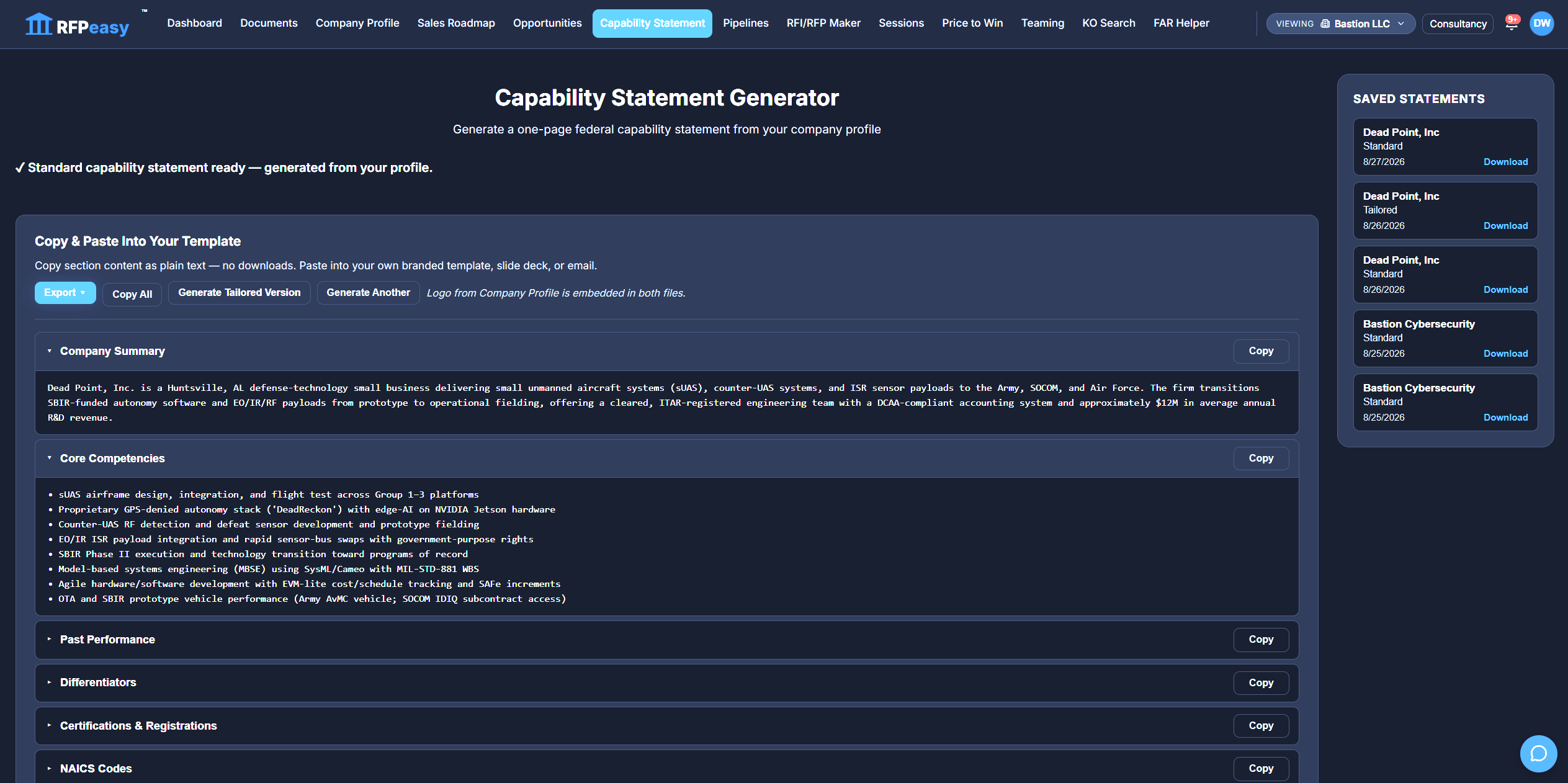Expand Certifications & Registrations section

coord(50,726)
